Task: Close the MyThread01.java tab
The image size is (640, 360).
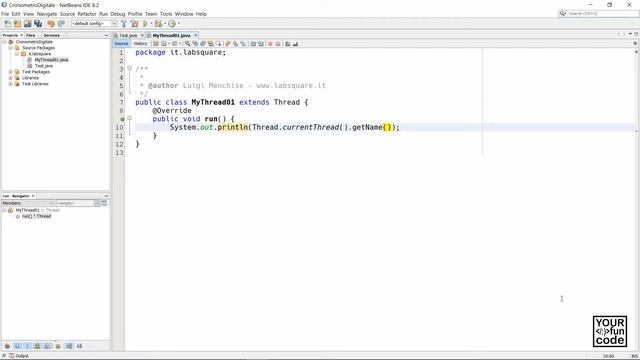Action: pyautogui.click(x=196, y=36)
